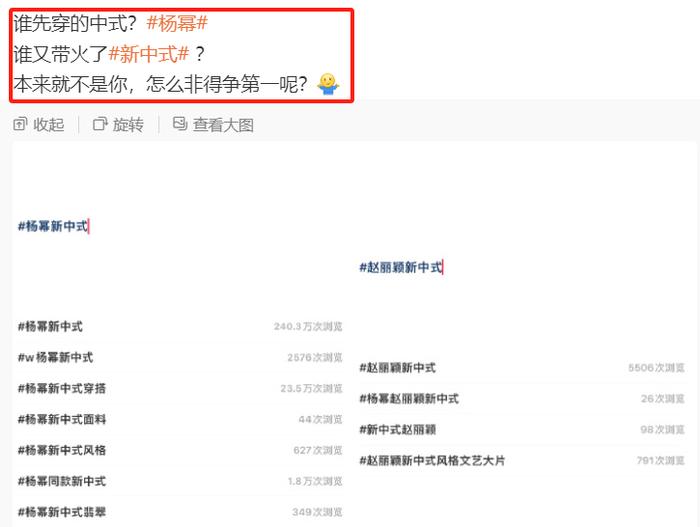Select the #w杨幂新中式 suggestion
This screenshot has width=700, height=527.
tap(180, 358)
